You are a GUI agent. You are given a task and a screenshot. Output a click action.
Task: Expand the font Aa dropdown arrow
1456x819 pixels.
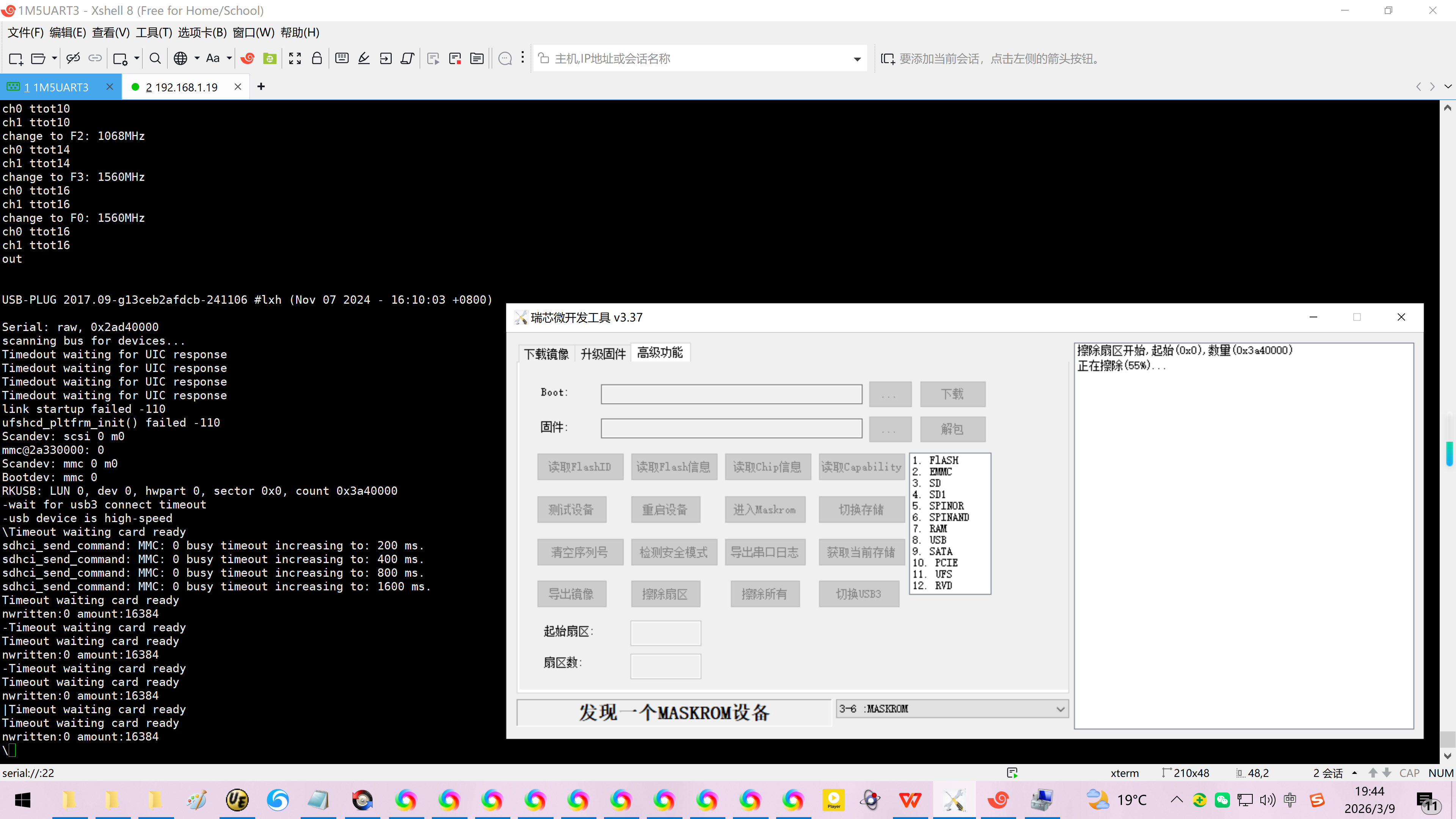(x=229, y=59)
